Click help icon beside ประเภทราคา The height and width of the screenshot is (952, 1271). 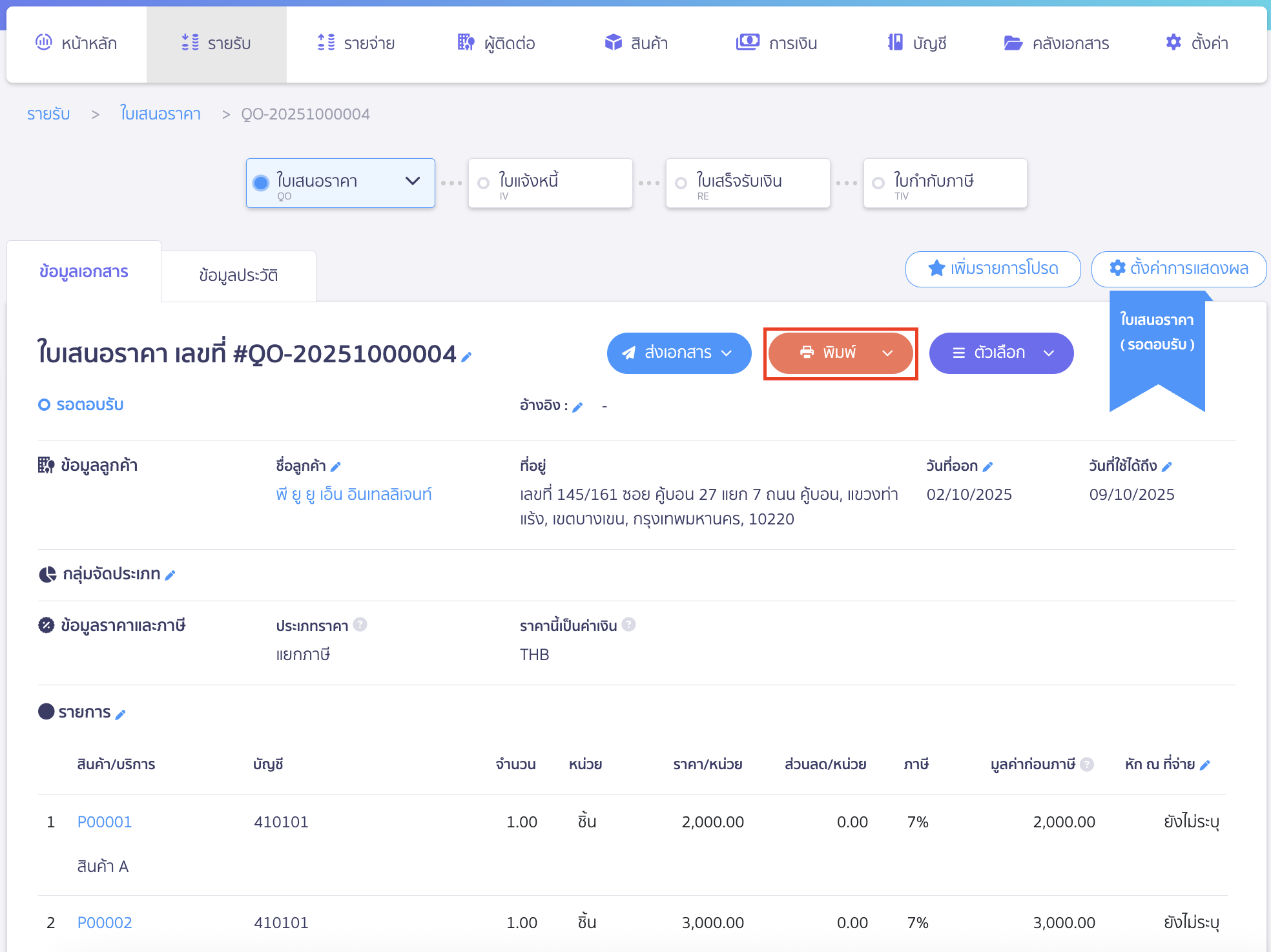(x=360, y=625)
